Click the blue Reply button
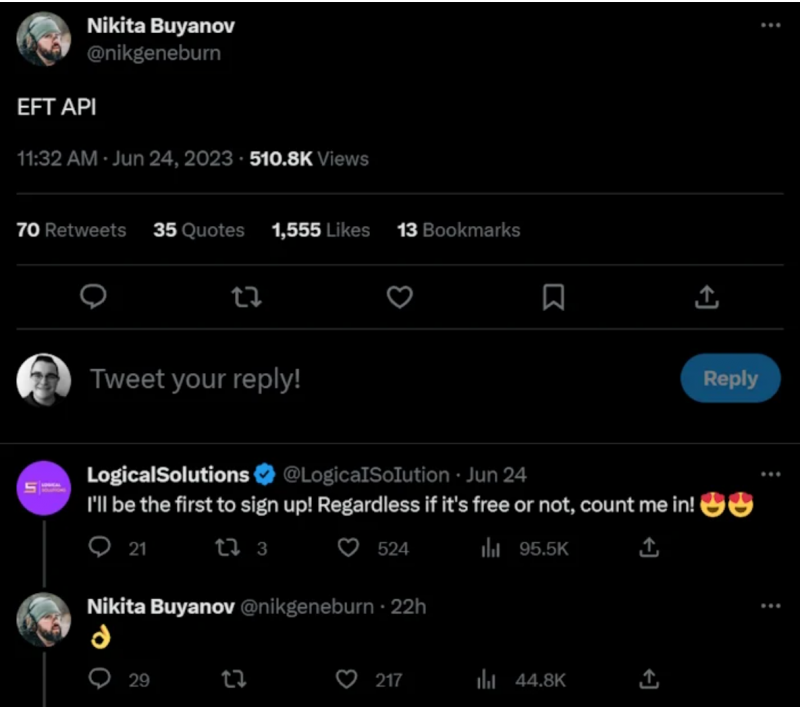This screenshot has height=707, width=800. tap(730, 379)
